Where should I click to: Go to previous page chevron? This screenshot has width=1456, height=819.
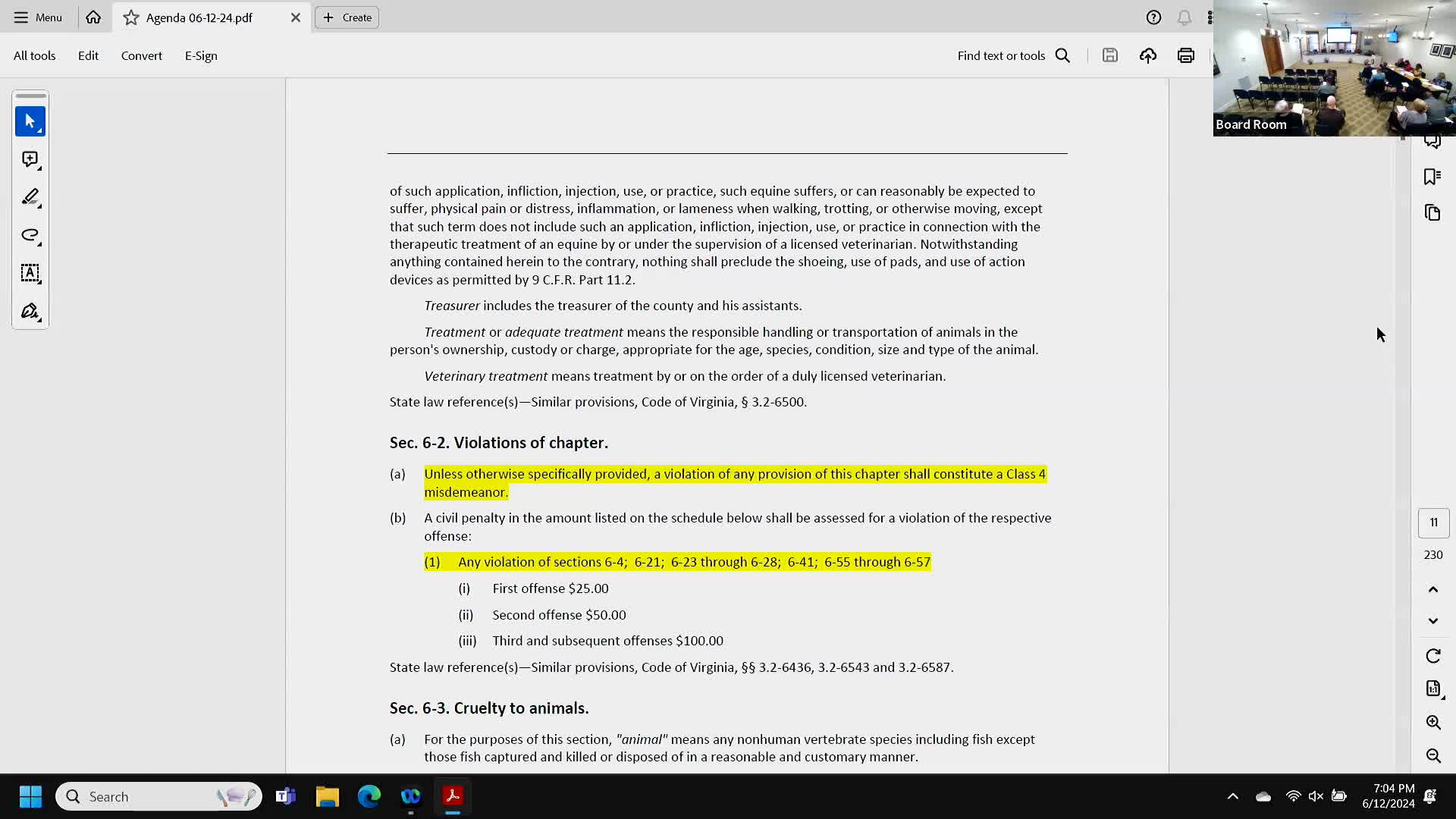(1432, 589)
